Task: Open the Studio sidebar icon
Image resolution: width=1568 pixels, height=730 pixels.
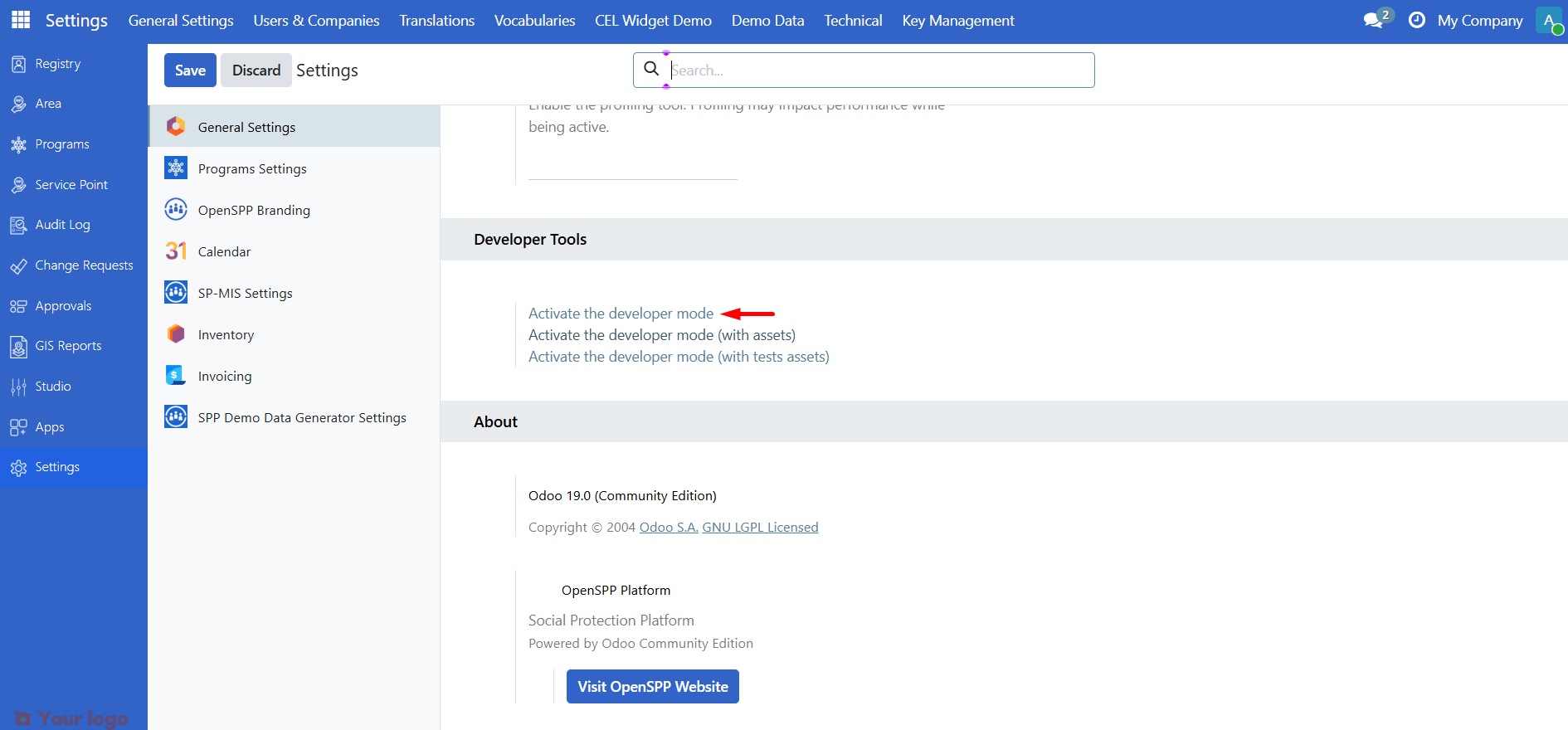Action: pos(18,387)
